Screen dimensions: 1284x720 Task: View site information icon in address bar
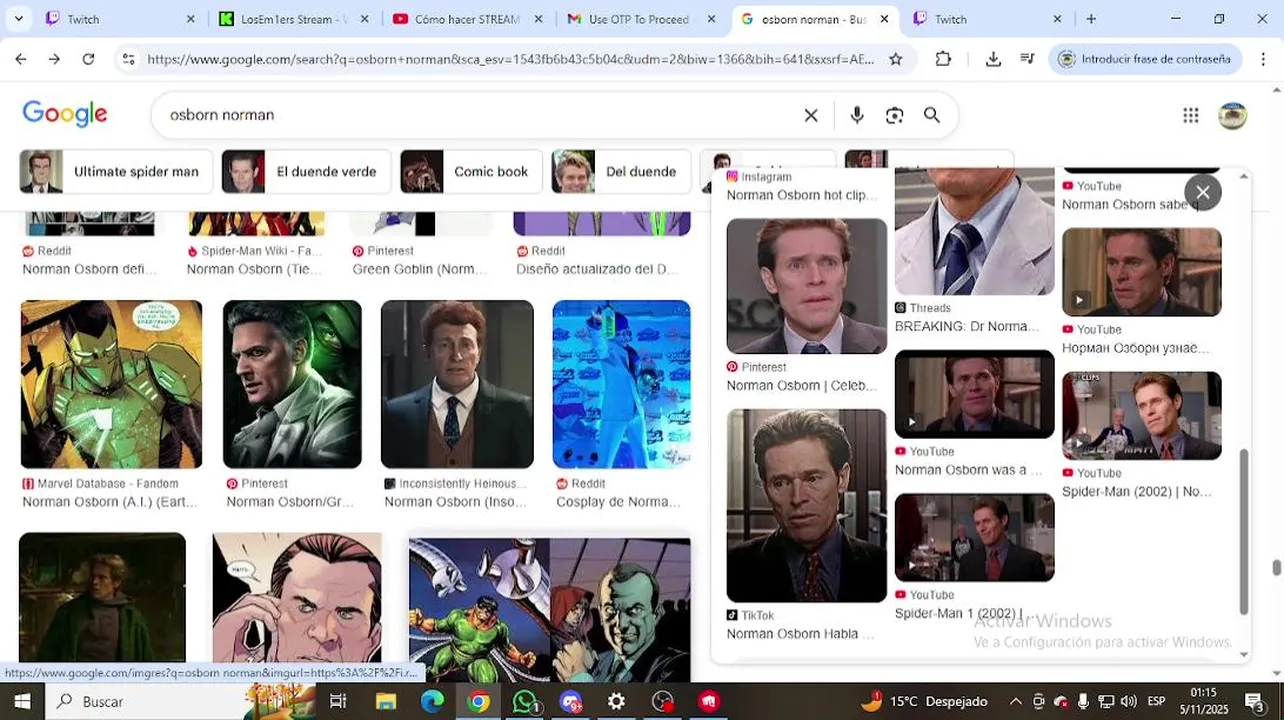point(128,59)
